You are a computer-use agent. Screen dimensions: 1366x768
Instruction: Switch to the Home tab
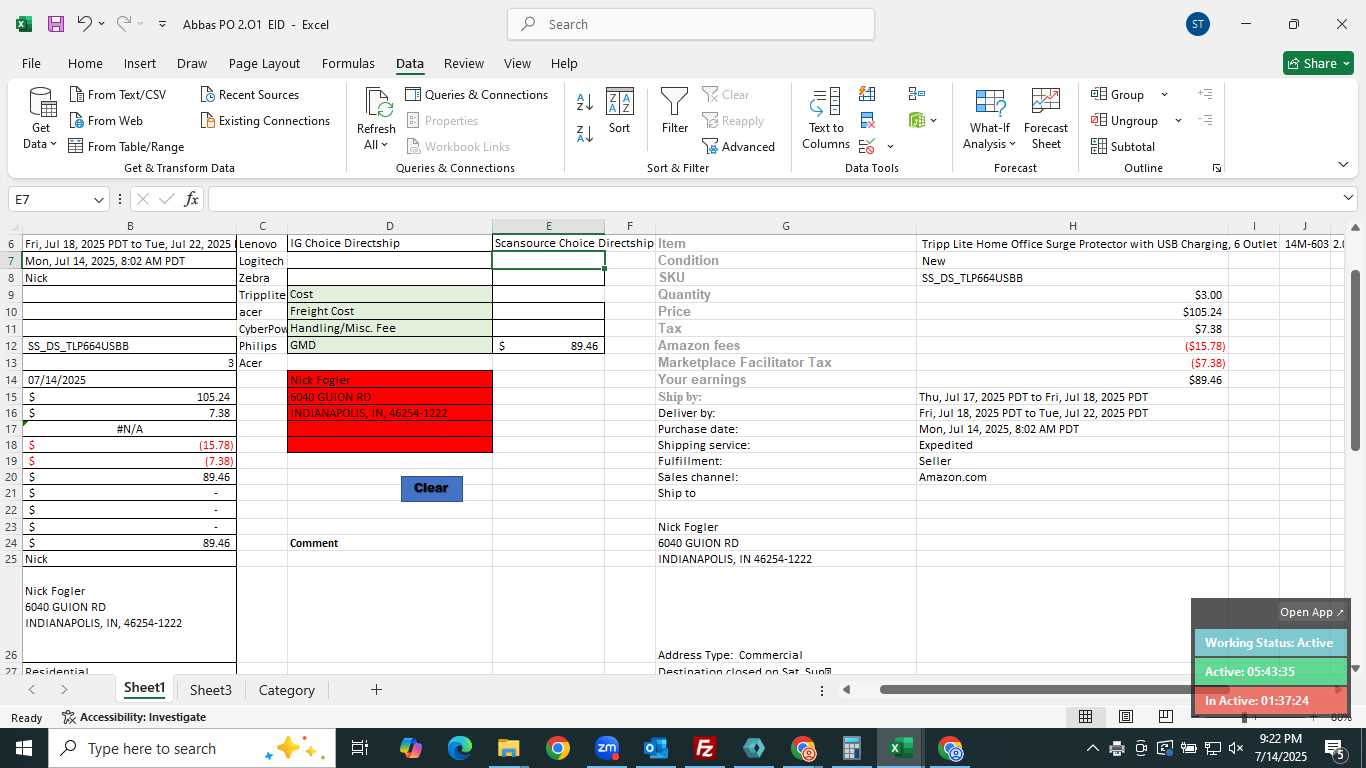(85, 63)
